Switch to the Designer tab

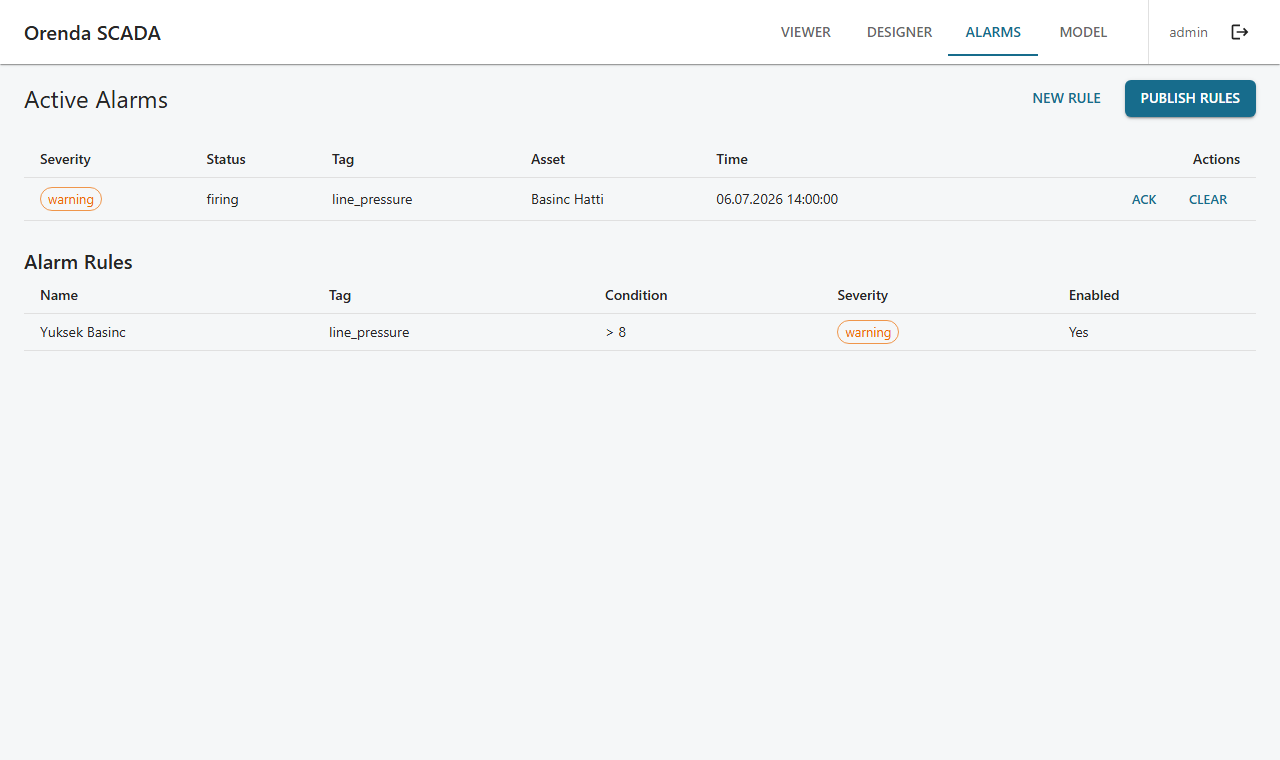[899, 32]
